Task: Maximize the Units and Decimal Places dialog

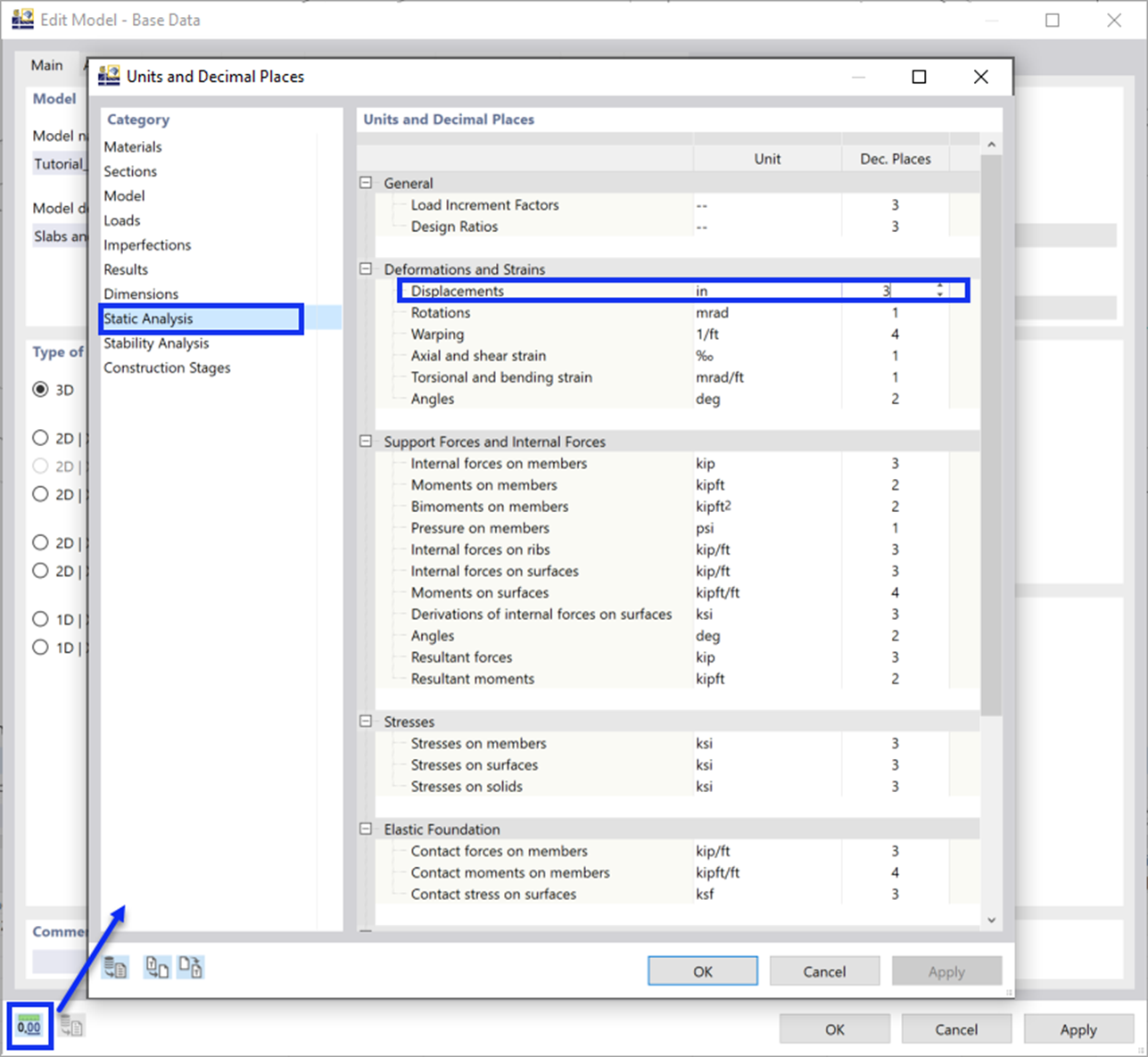Action: tap(919, 77)
